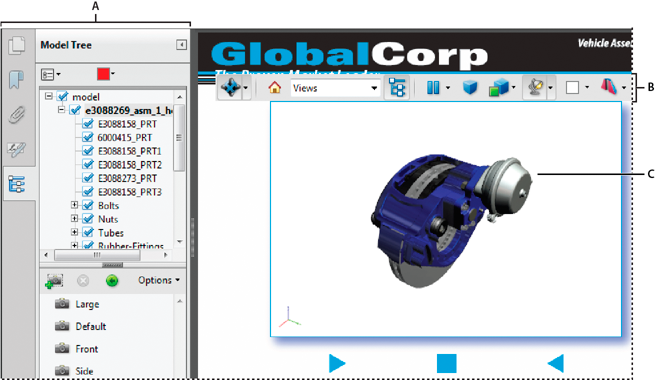Open the red swatch color dropdown arrow

[x=113, y=74]
